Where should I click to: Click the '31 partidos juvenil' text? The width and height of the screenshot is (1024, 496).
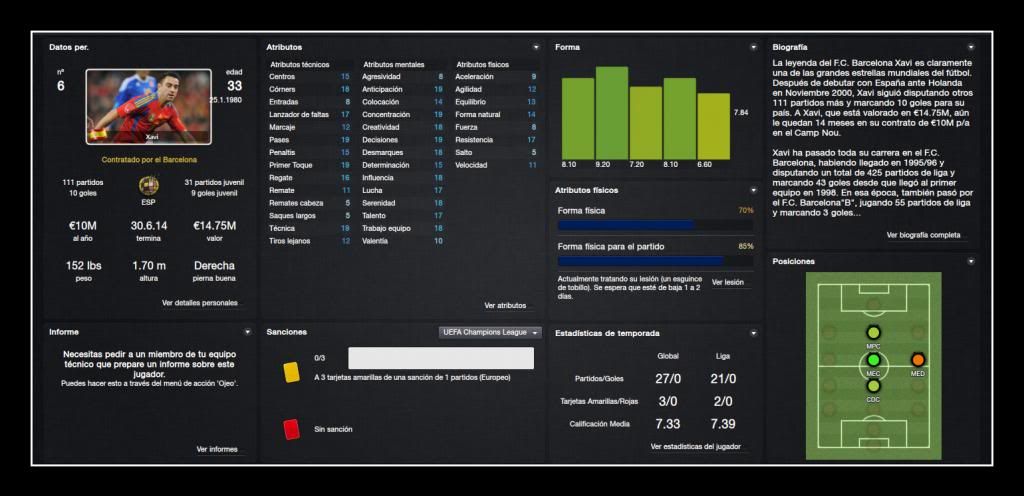214,182
